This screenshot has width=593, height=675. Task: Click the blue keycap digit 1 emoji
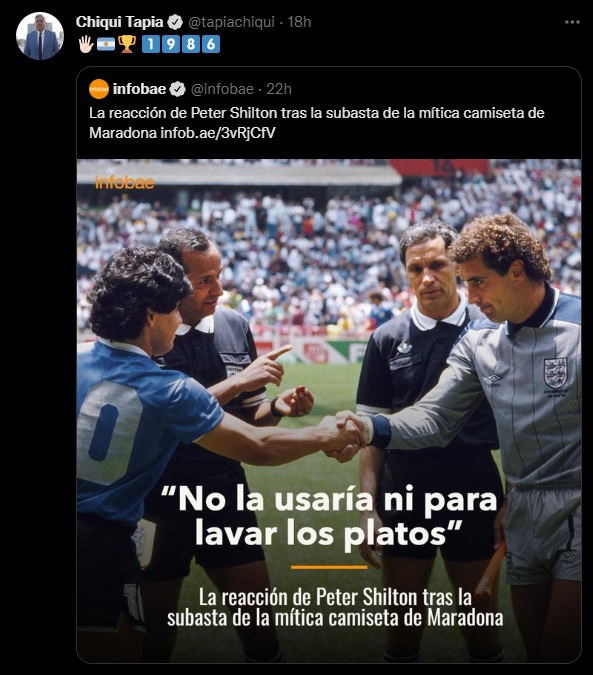(x=151, y=44)
